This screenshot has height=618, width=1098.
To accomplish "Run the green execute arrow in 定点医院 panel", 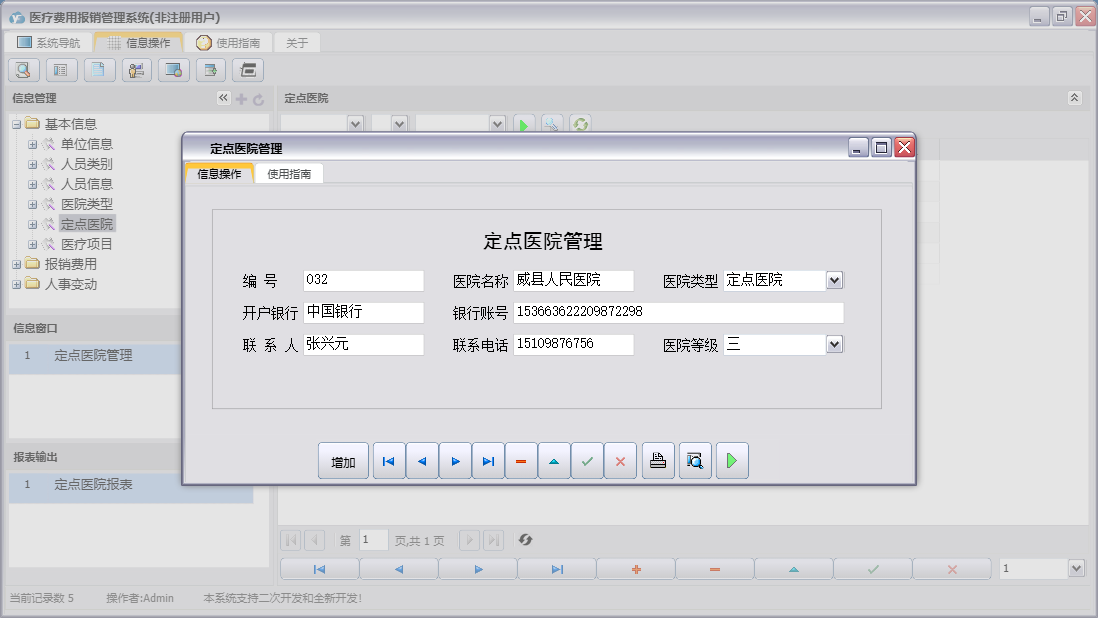I will tap(524, 123).
